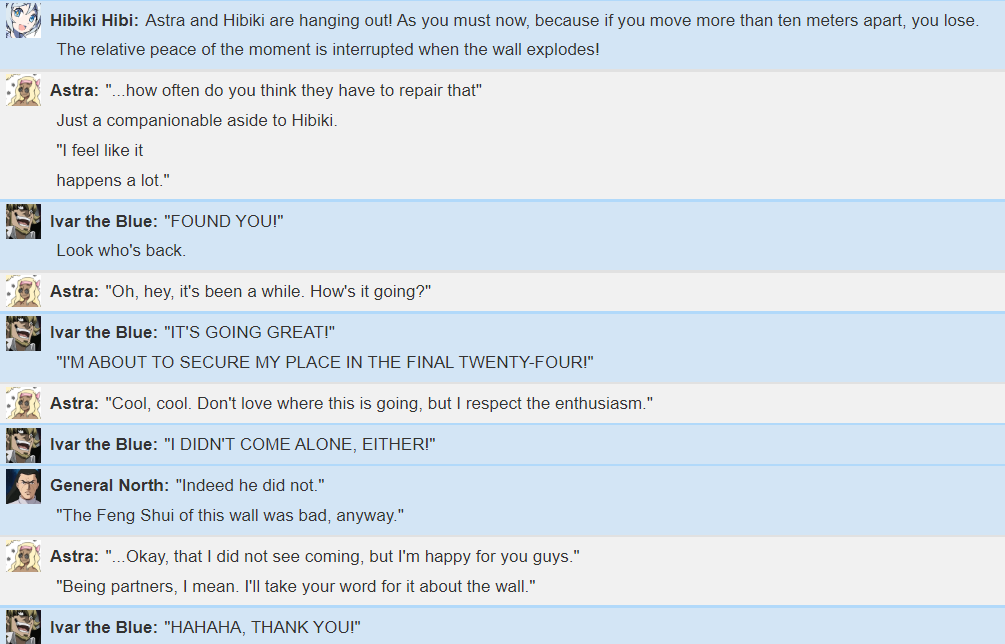Click the "FINAL TWENTY-FOUR" message line

click(325, 363)
